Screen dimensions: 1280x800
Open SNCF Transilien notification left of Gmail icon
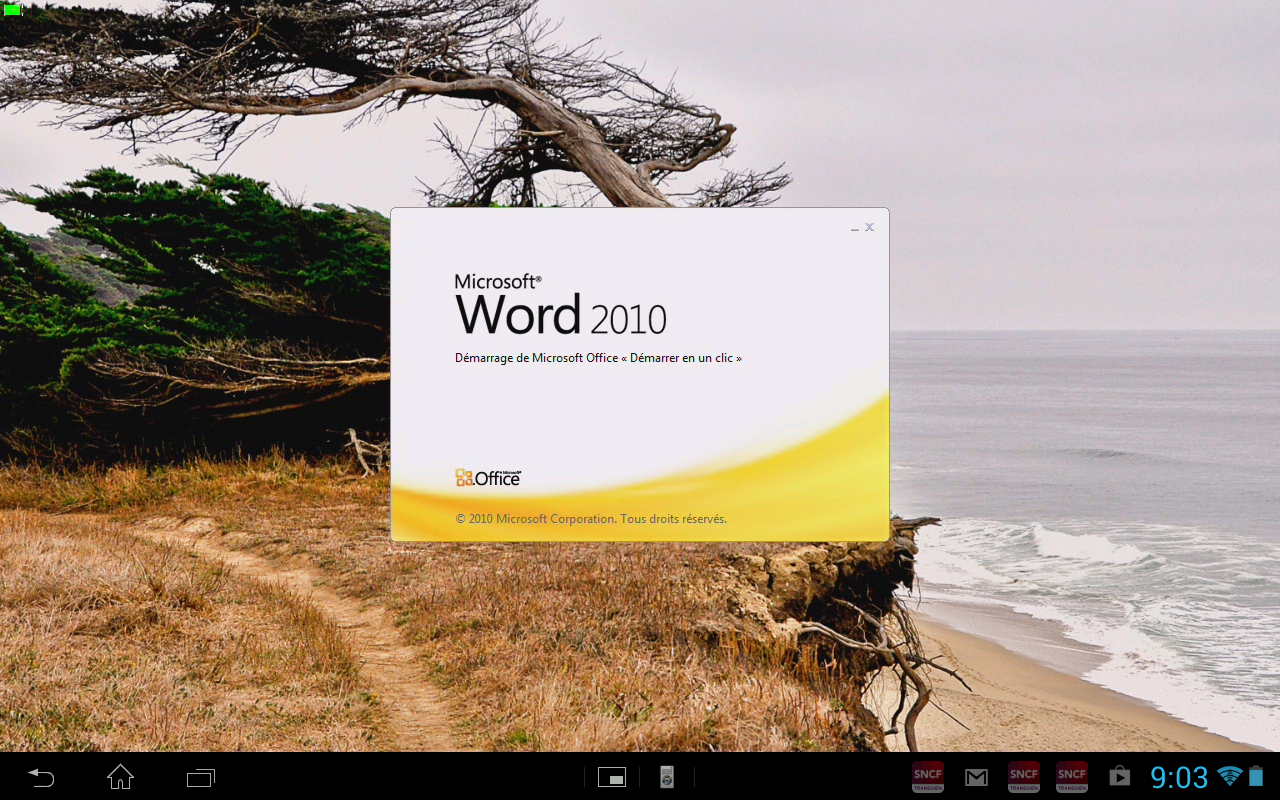[927, 777]
